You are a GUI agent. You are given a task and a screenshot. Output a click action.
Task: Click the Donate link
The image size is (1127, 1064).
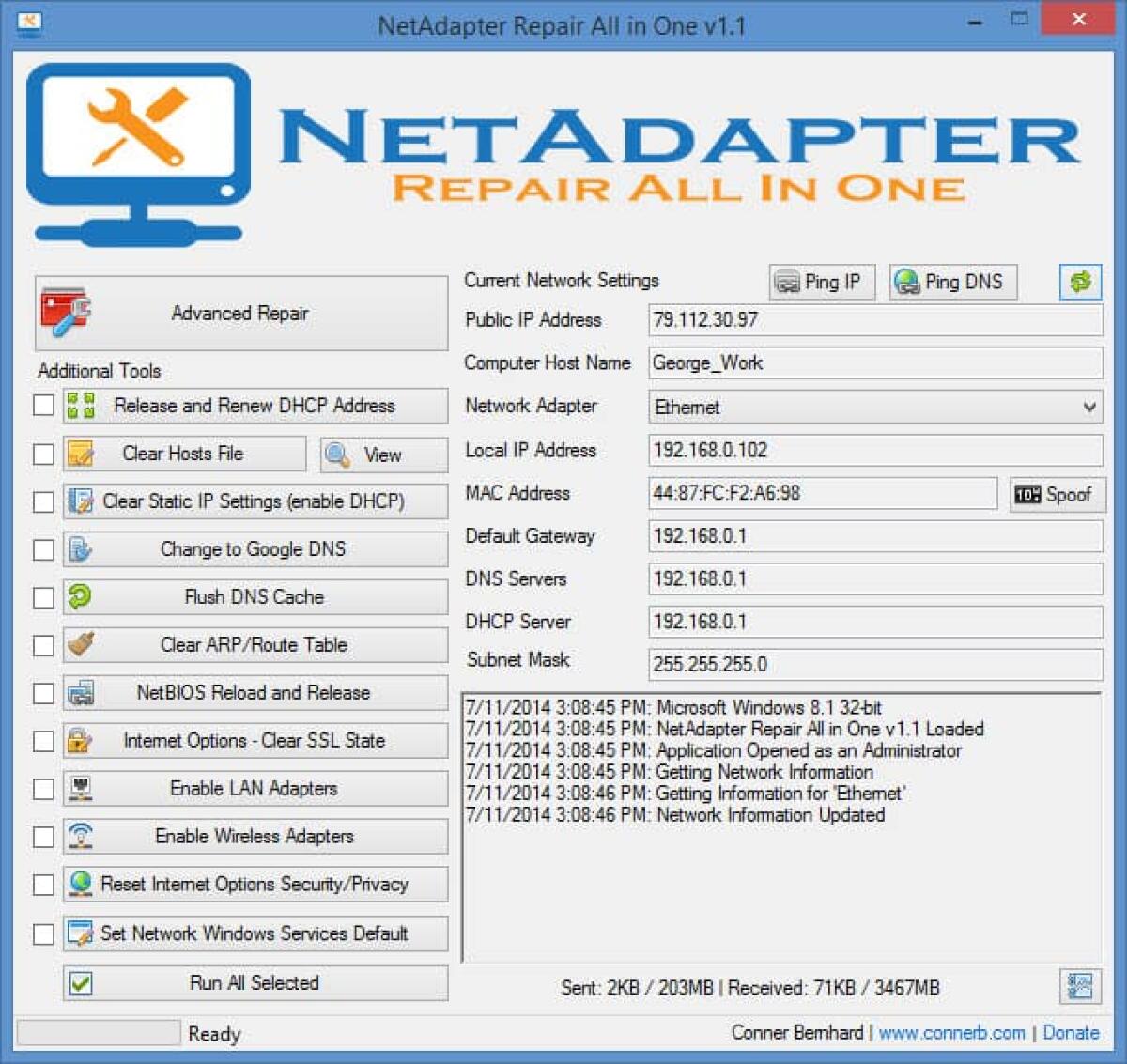pos(1073,1032)
